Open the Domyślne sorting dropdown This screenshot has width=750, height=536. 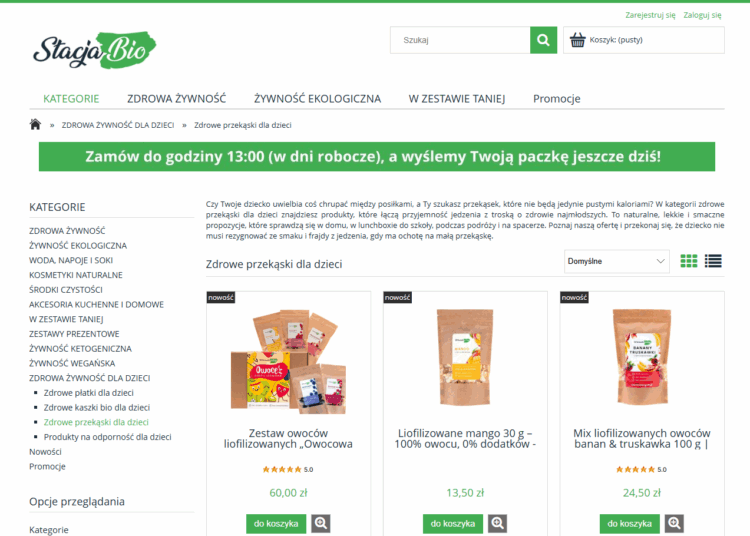click(617, 262)
